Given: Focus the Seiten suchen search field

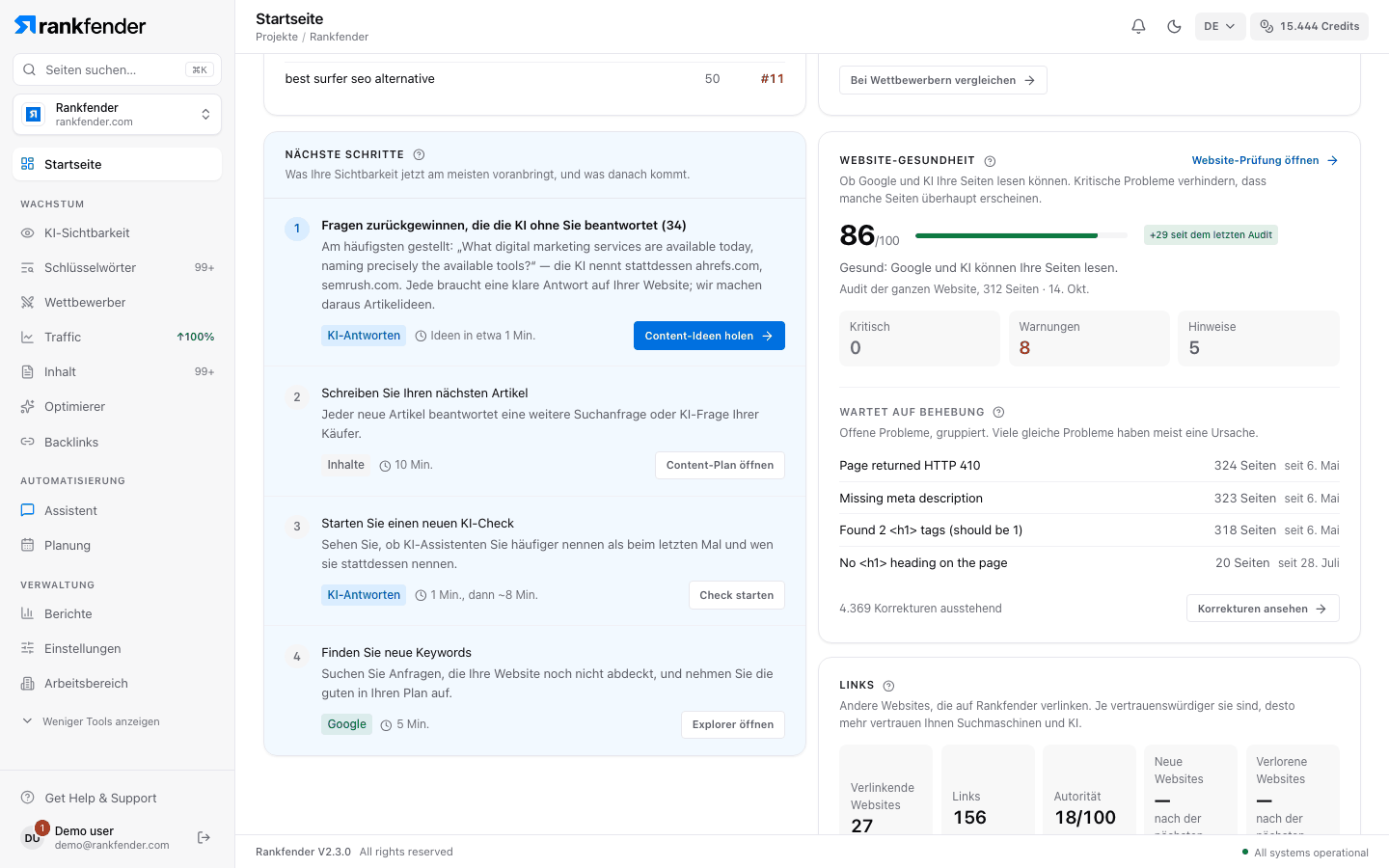Looking at the screenshot, I should point(117,69).
